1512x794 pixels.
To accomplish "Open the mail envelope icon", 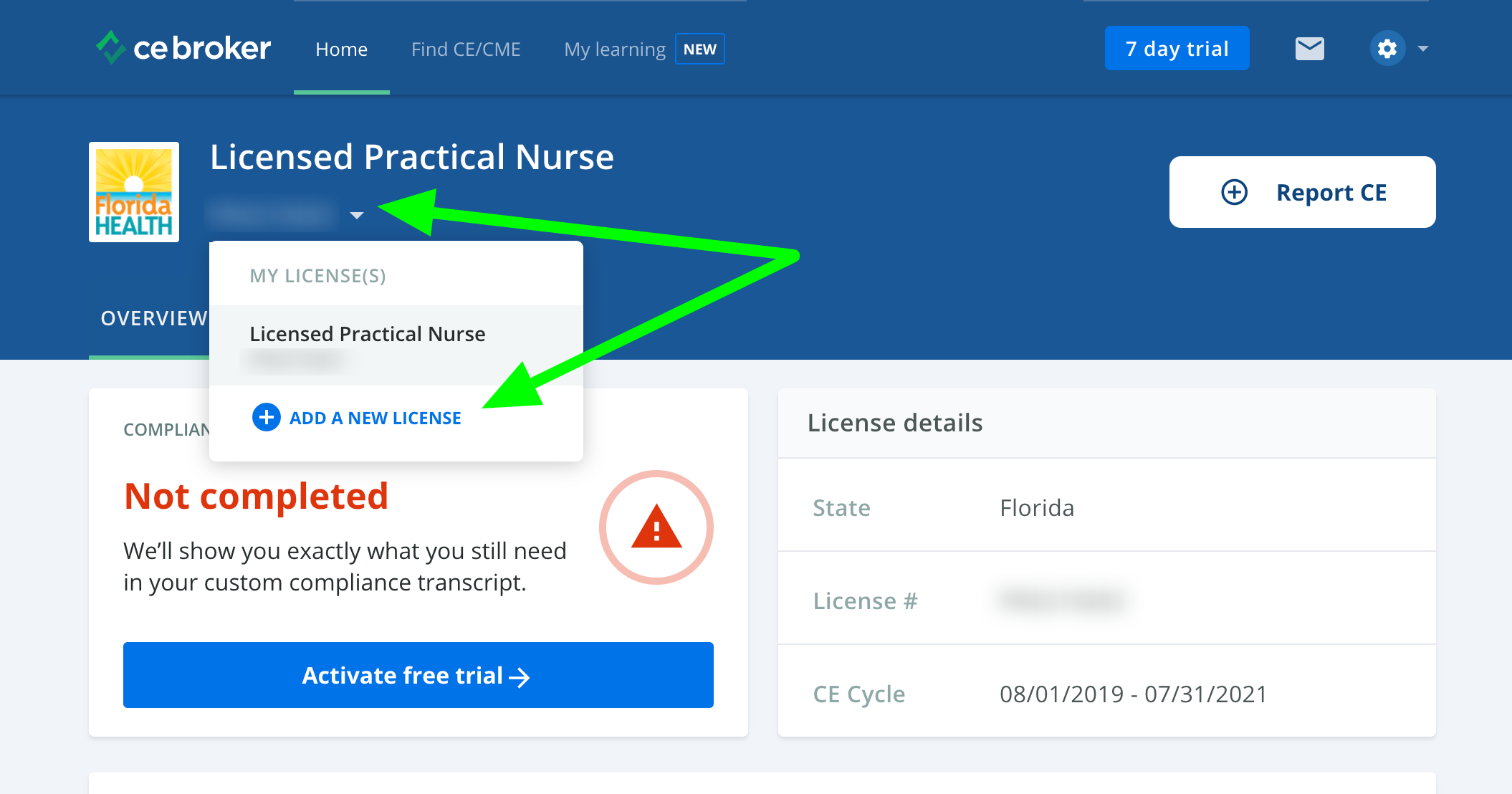I will (1309, 49).
